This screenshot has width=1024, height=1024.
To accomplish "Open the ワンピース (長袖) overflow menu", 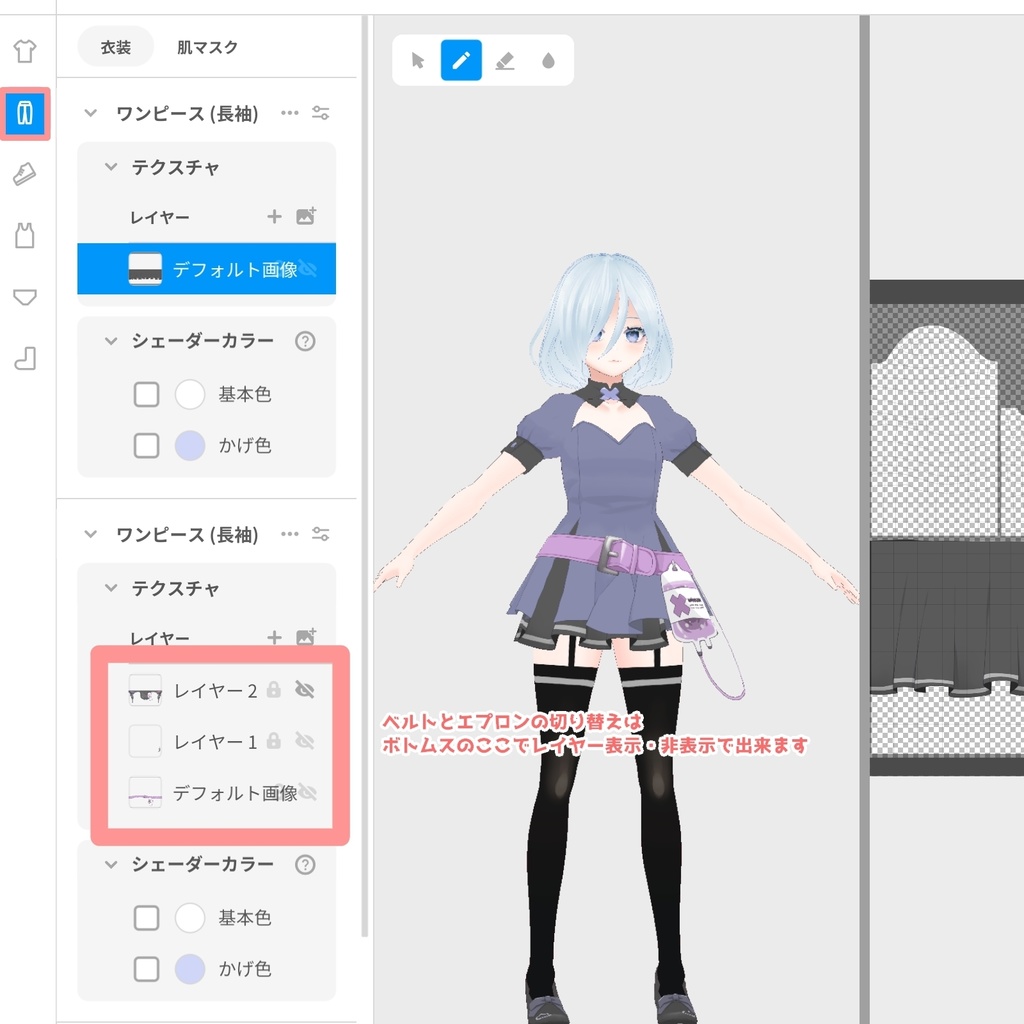I will click(290, 113).
